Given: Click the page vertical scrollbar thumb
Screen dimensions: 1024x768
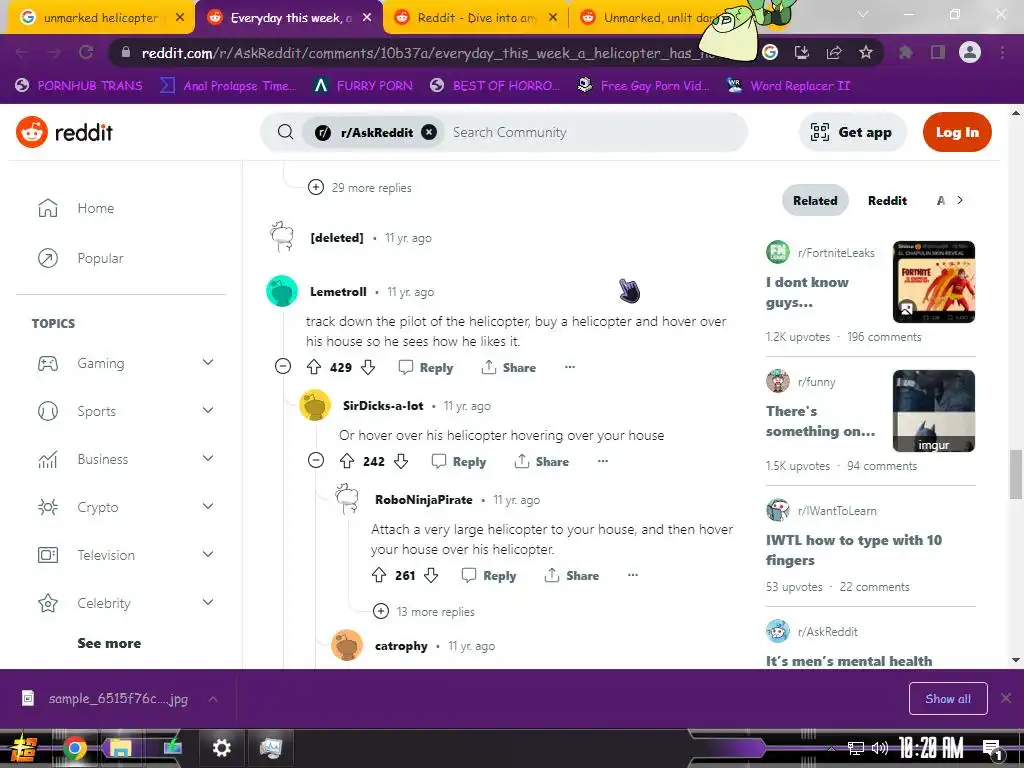Looking at the screenshot, I should 1016,474.
